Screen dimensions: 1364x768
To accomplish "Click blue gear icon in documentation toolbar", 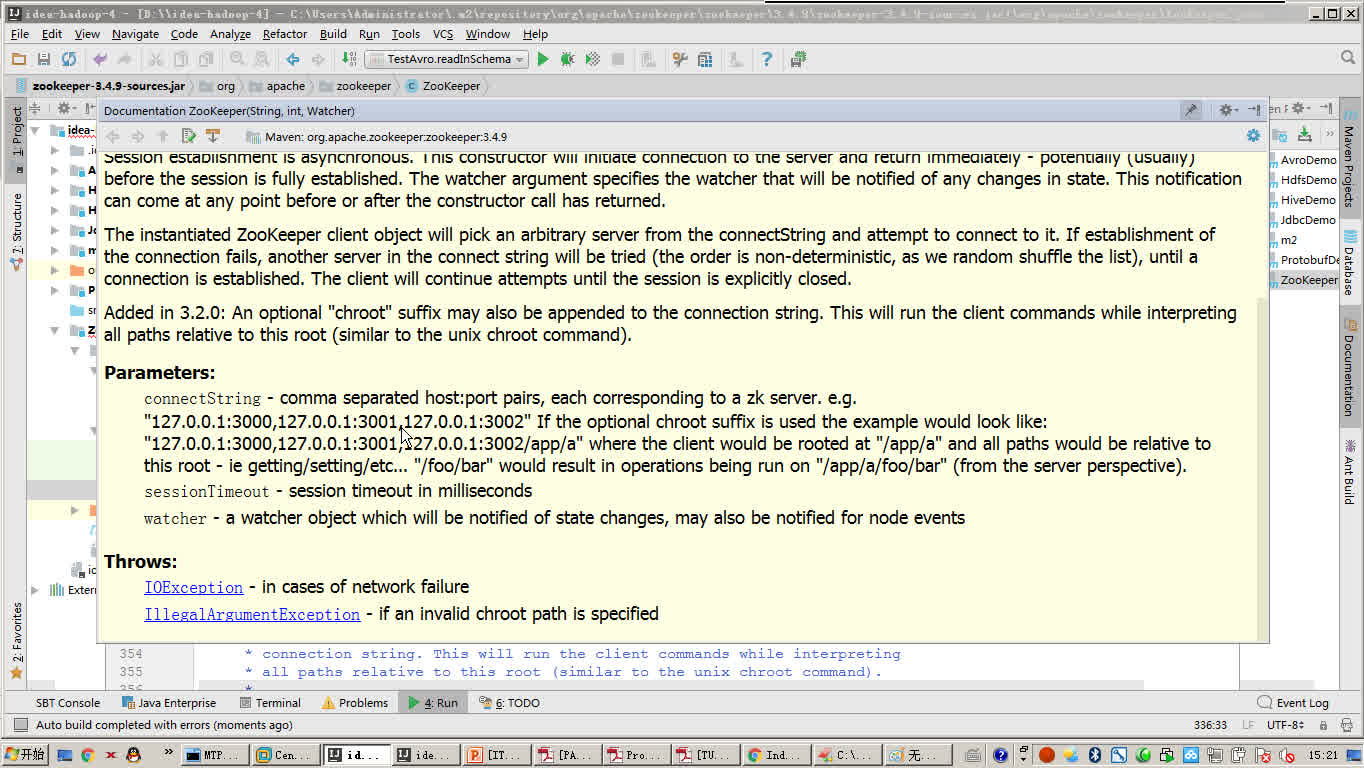I will 1253,136.
